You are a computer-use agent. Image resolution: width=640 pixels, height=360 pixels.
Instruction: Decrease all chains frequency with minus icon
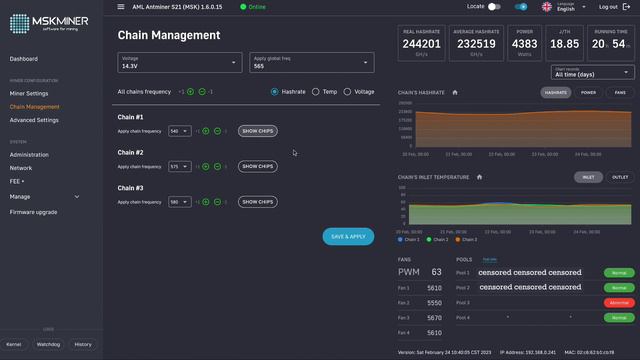[x=202, y=92]
